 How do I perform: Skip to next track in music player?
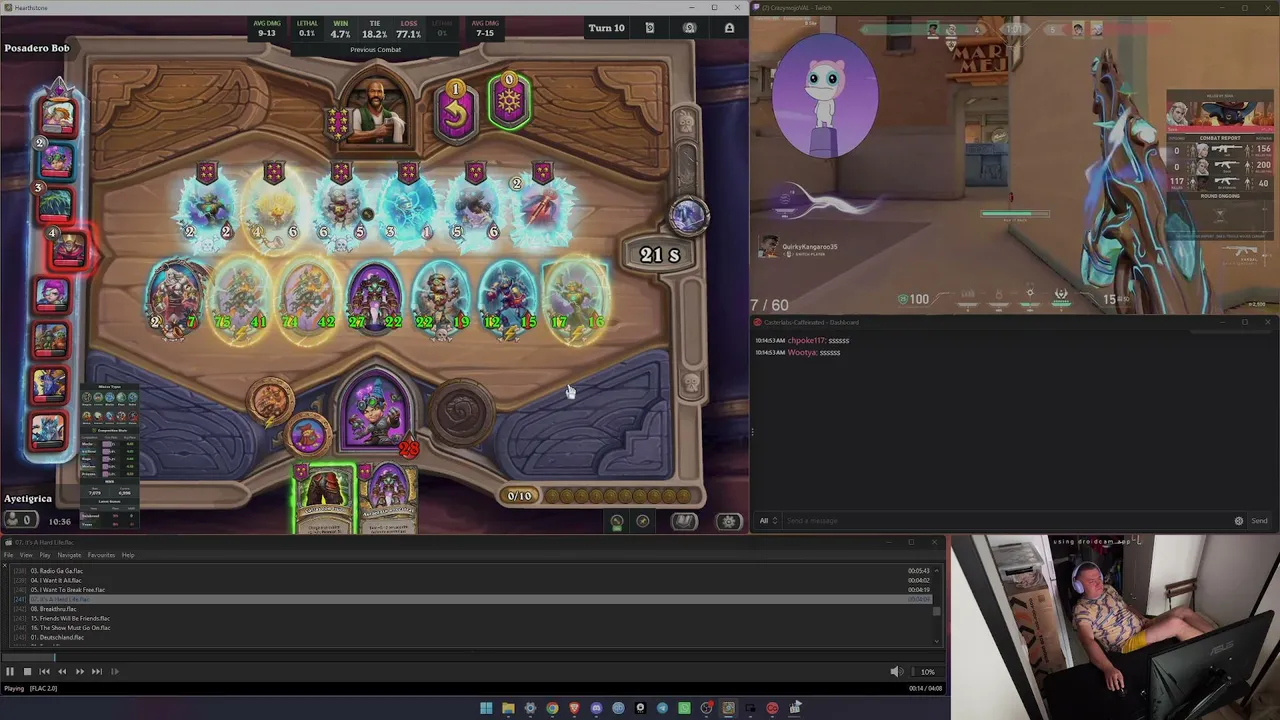(x=97, y=672)
